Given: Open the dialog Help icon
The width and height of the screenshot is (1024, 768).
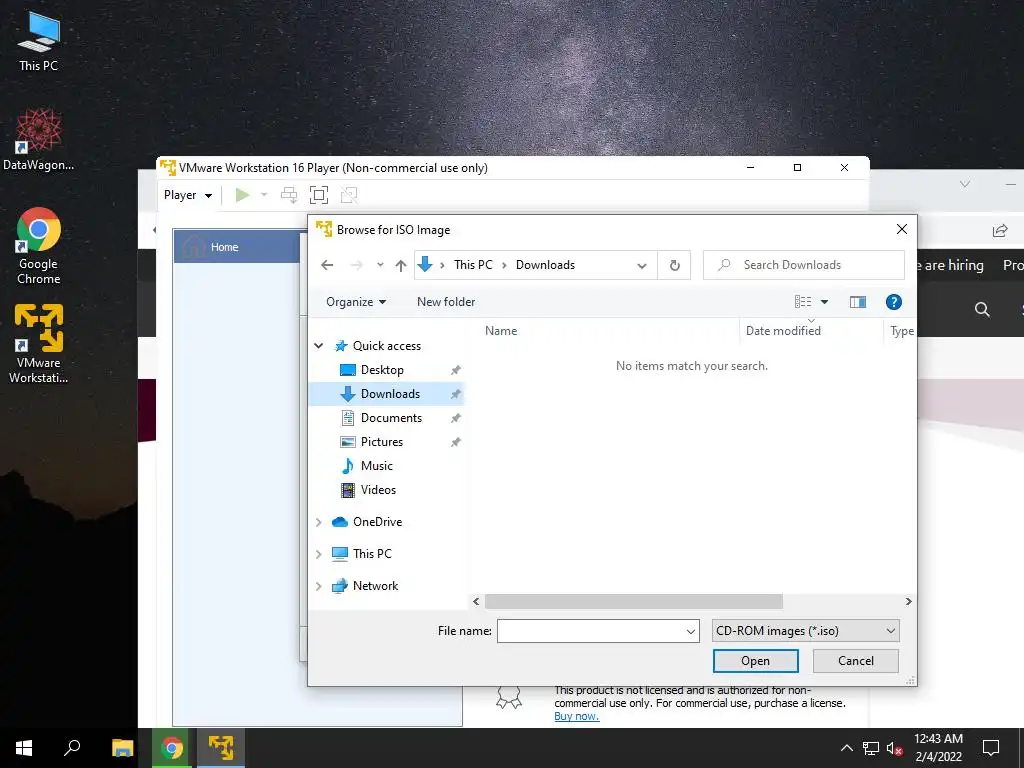Looking at the screenshot, I should coord(893,302).
